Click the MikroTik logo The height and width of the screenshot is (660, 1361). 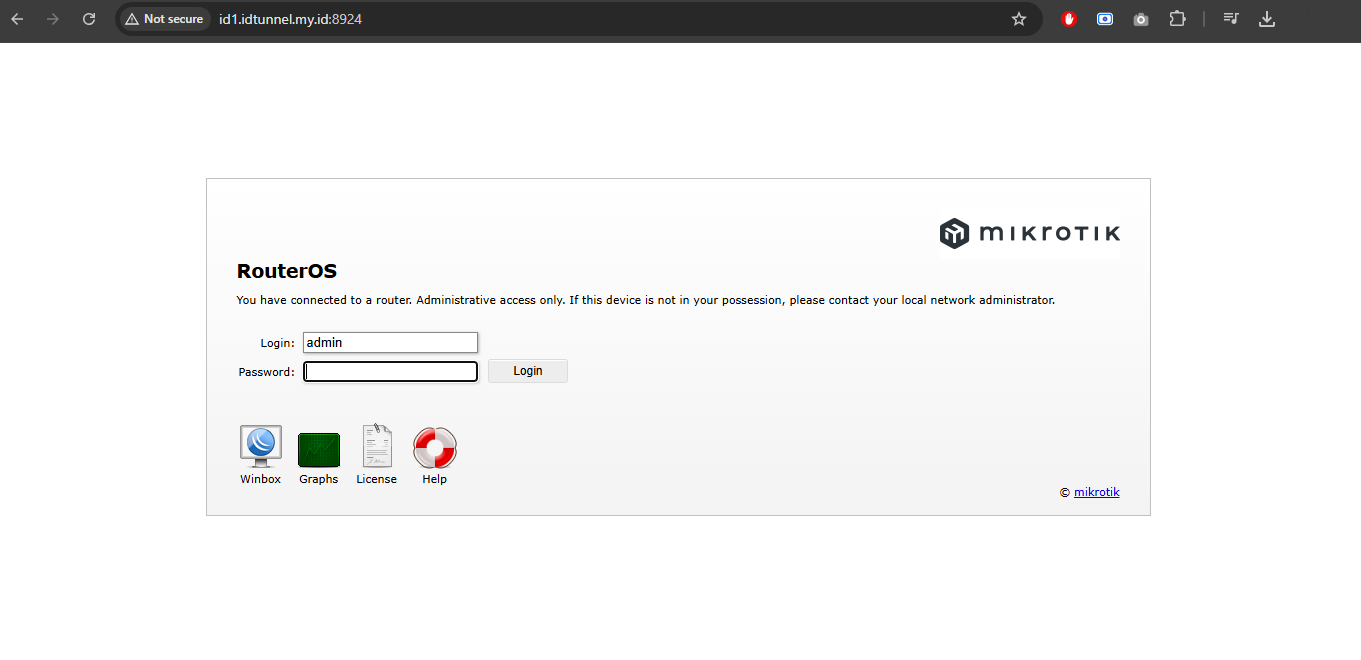[1029, 233]
